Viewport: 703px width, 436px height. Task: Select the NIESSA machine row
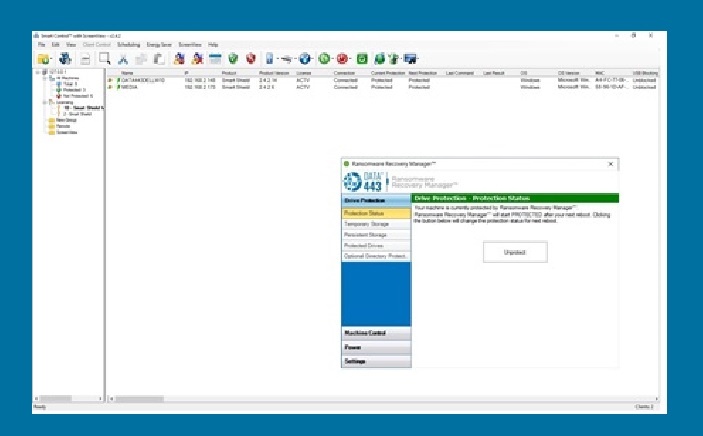(382, 87)
